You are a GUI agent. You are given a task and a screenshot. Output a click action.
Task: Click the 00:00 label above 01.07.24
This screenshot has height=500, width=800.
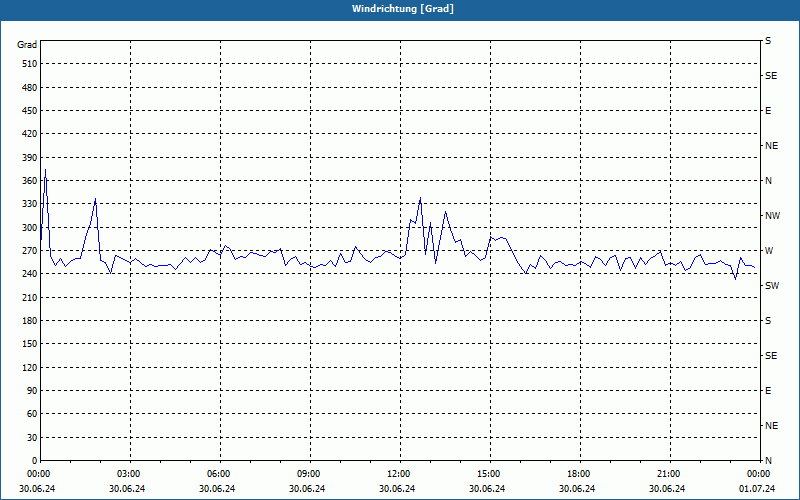click(x=758, y=473)
